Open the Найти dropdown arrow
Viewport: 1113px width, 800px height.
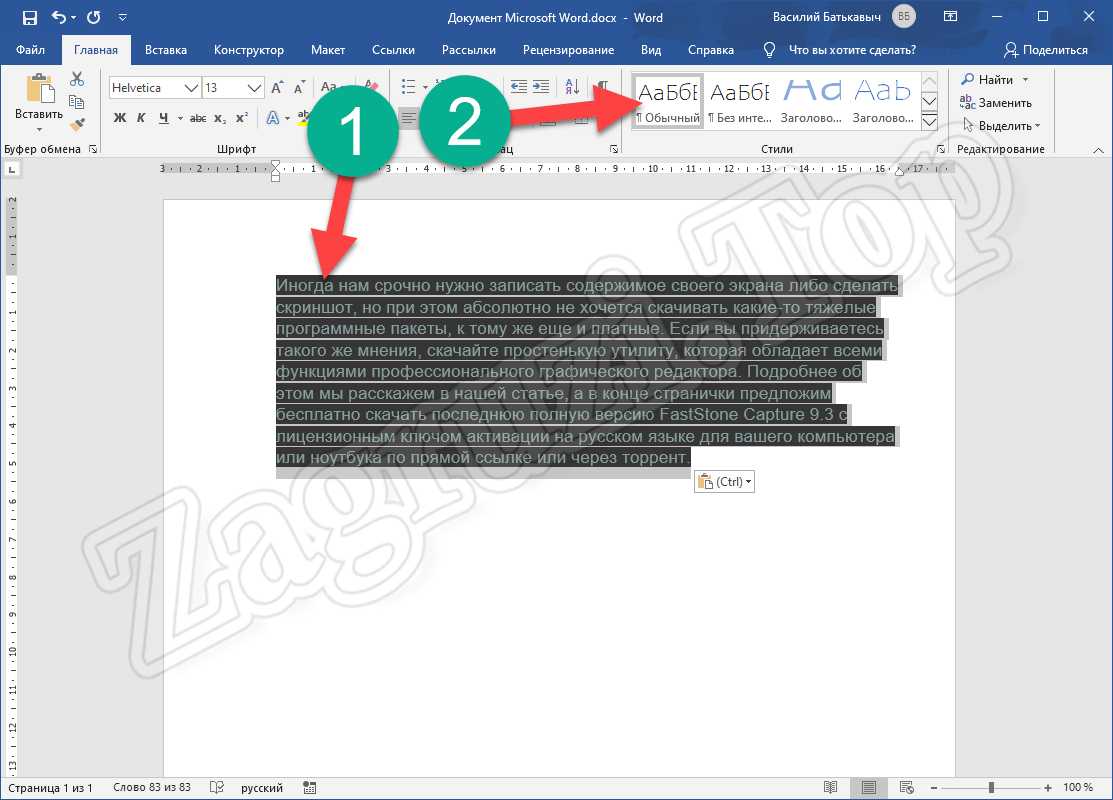1026,80
